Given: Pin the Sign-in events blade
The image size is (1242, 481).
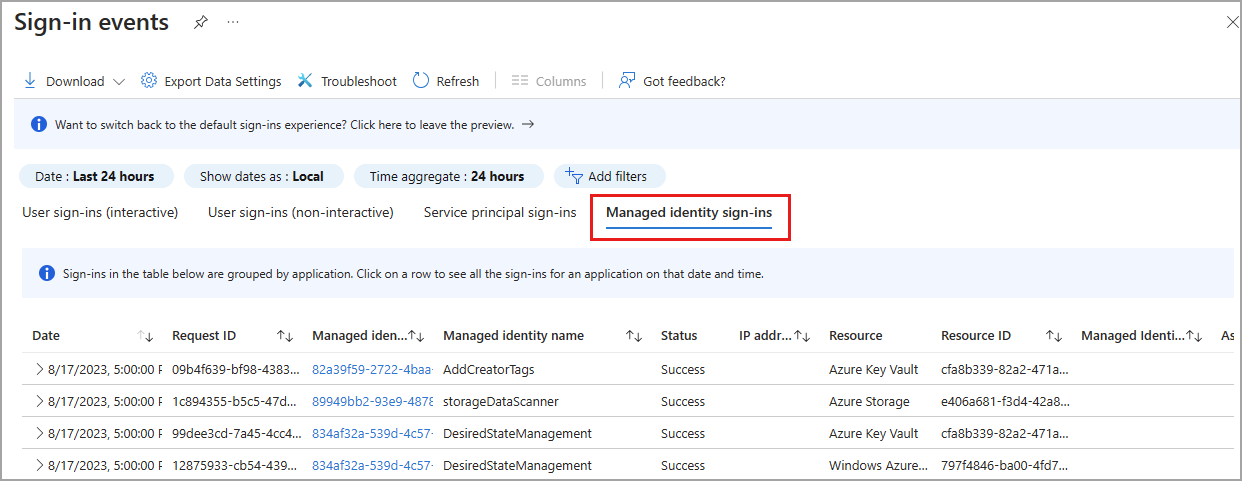Looking at the screenshot, I should click(x=201, y=22).
